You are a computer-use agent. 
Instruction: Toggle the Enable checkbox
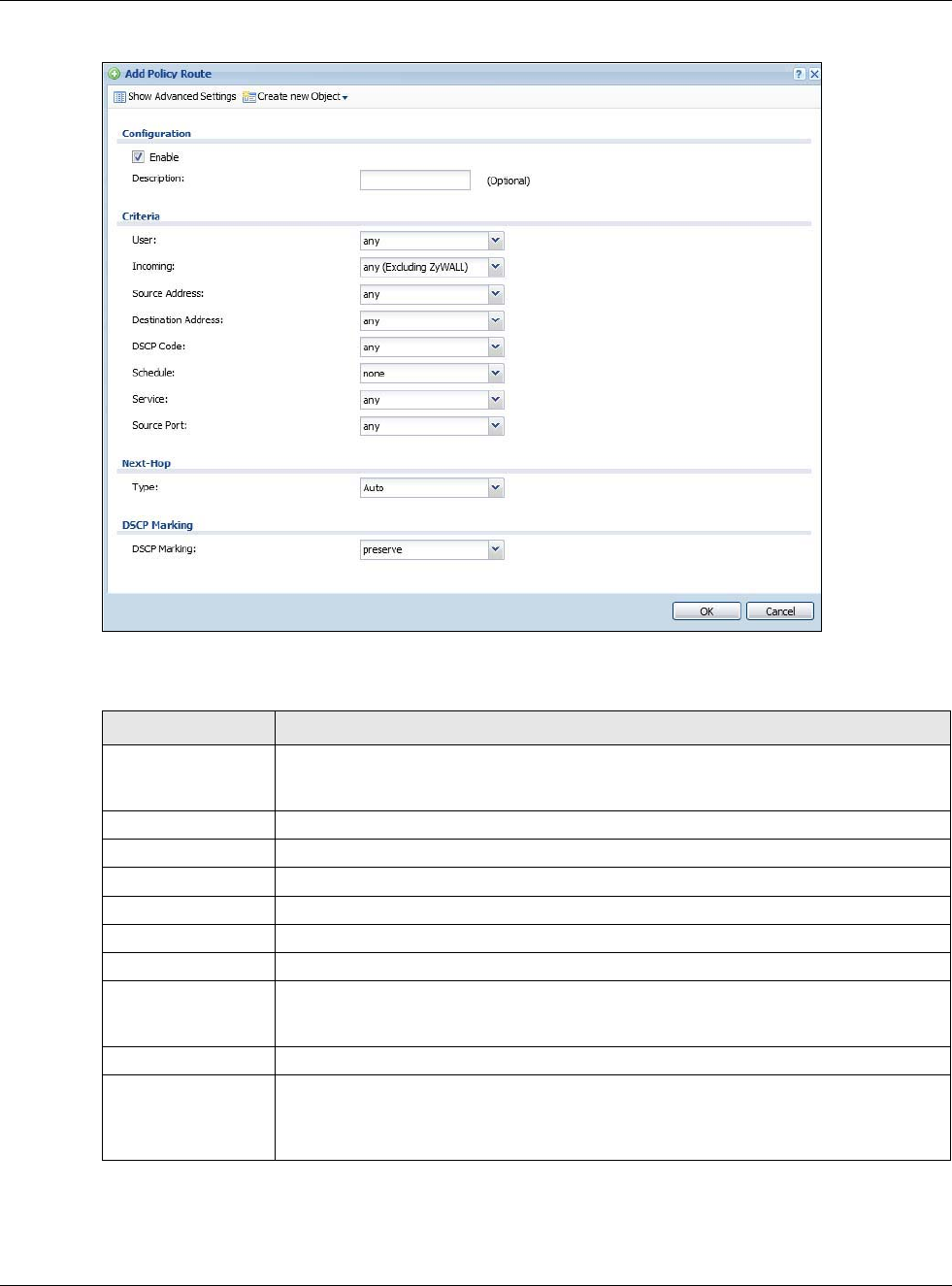[x=138, y=156]
